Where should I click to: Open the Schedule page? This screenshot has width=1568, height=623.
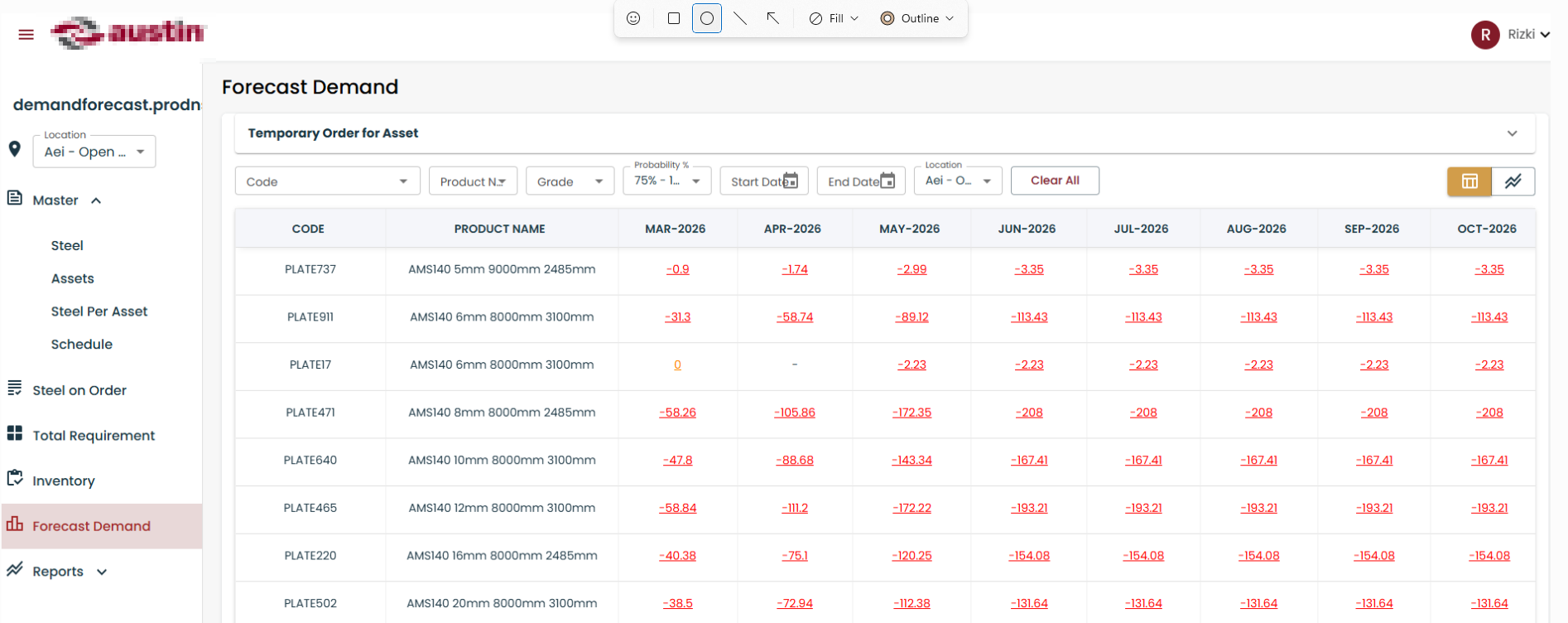click(82, 345)
